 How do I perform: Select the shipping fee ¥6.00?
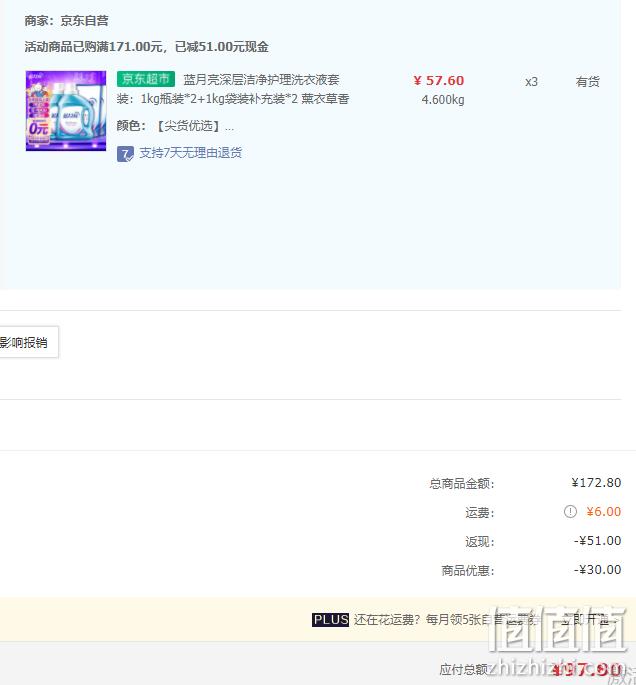click(604, 511)
